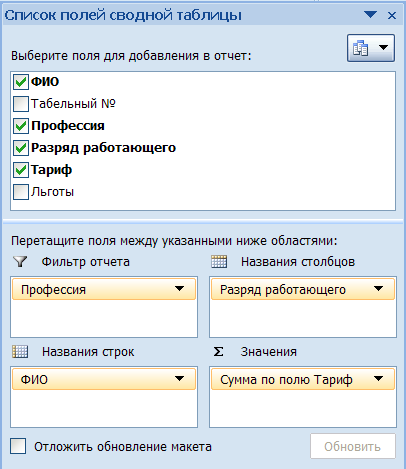Uncheck the Разряд работающего checkbox

(x=21, y=148)
